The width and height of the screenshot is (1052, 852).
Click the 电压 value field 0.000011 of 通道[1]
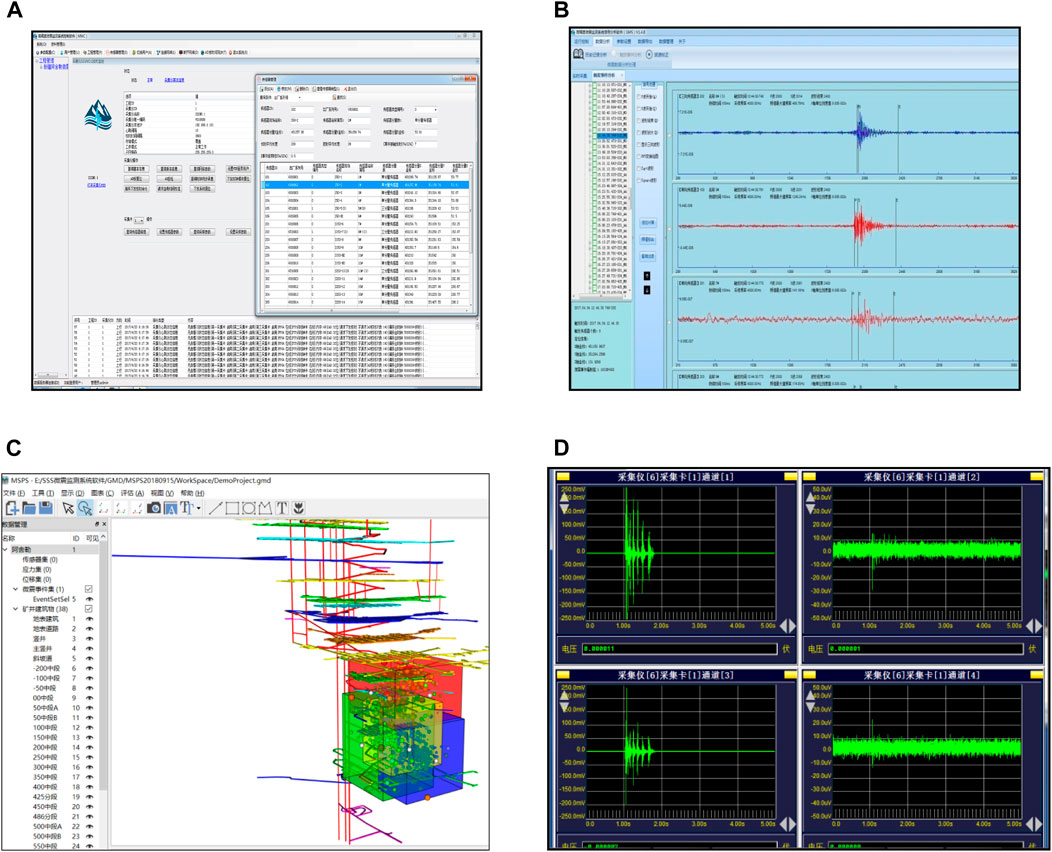(x=680, y=649)
